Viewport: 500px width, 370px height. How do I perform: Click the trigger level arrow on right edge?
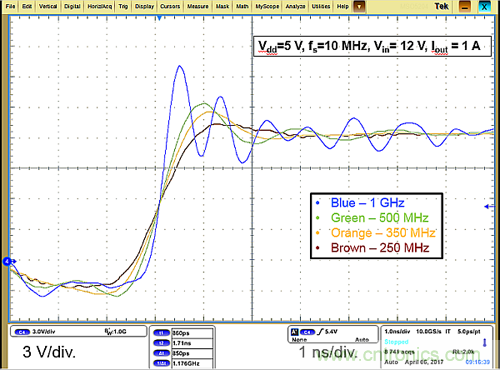(489, 206)
